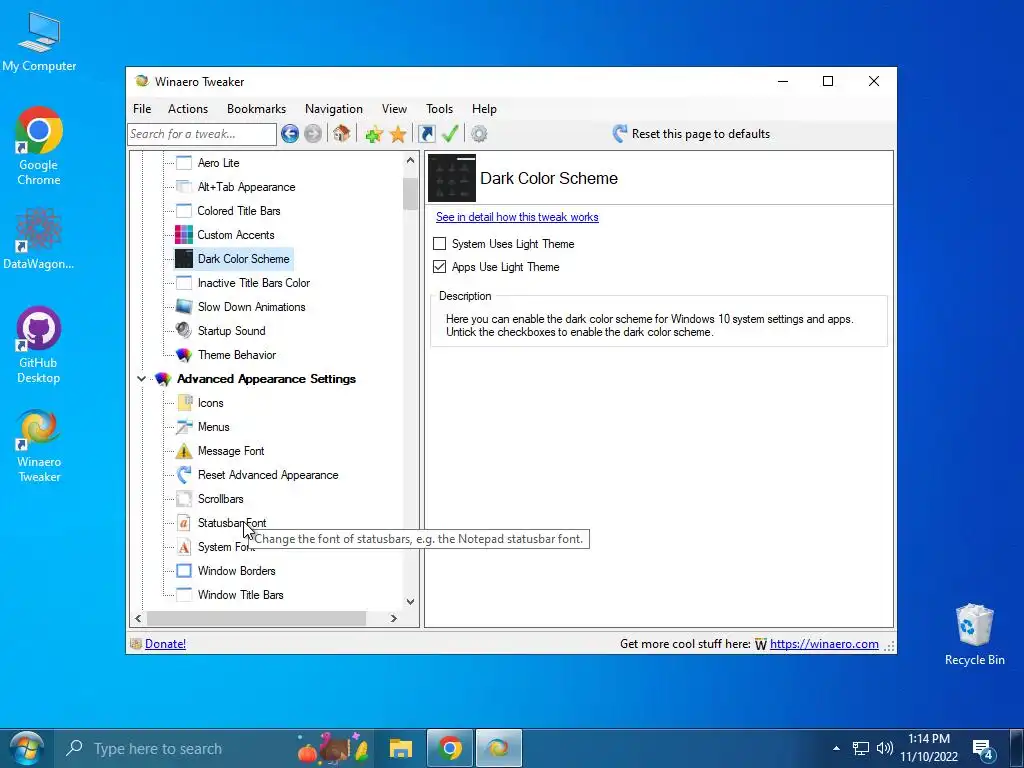The width and height of the screenshot is (1024, 768).
Task: Open settings with the gear toolbar icon
Action: point(479,134)
